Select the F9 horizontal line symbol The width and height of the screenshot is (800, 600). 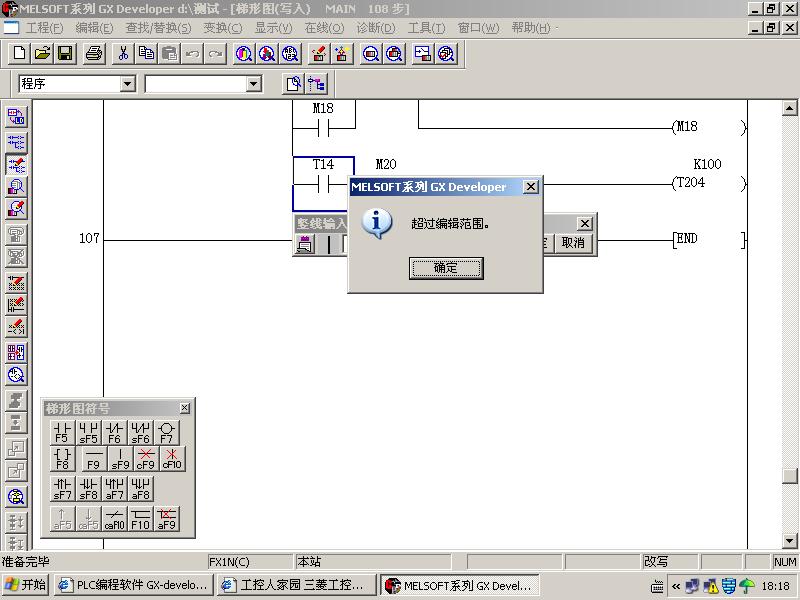pos(94,459)
